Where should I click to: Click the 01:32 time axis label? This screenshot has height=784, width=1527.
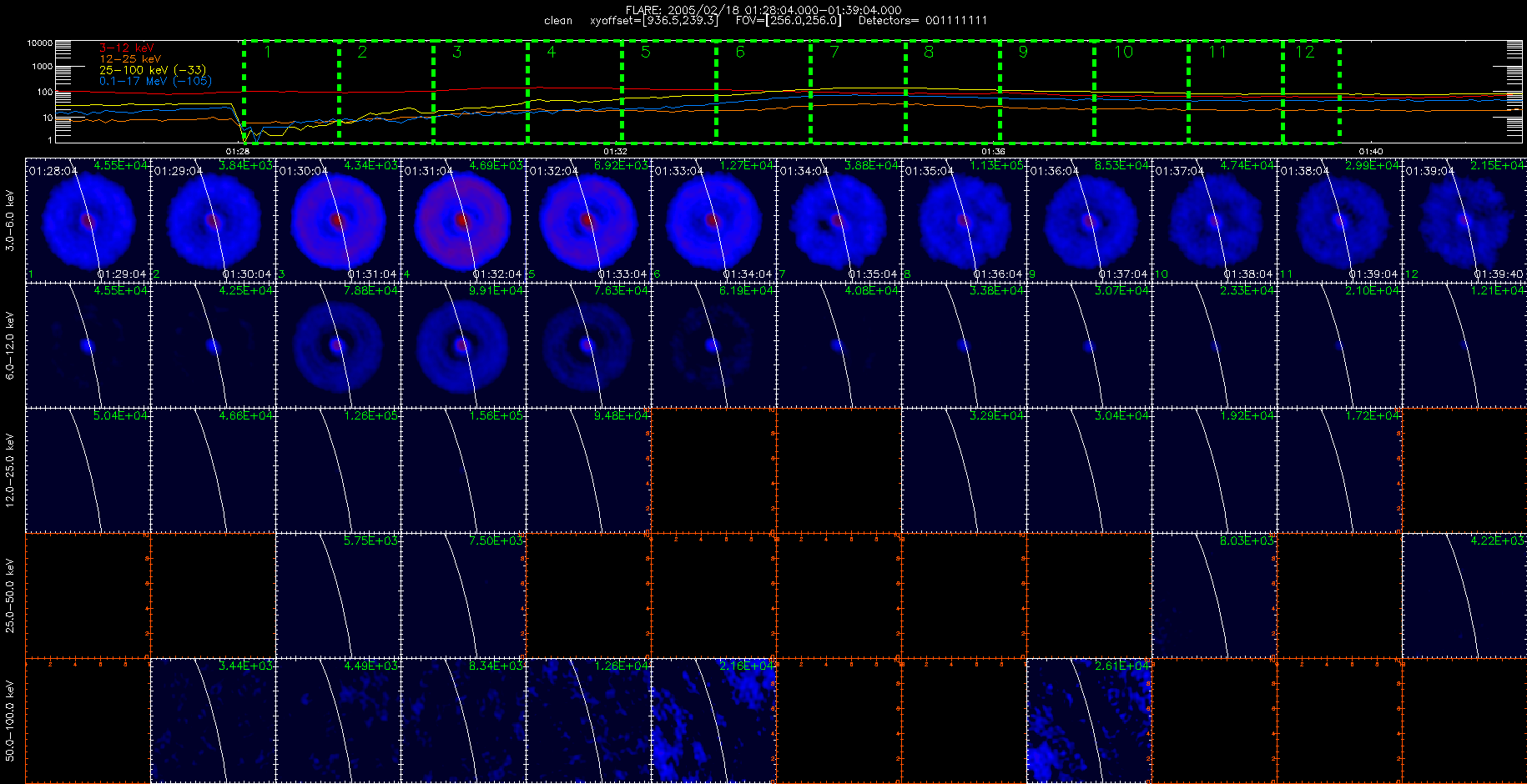click(x=616, y=152)
